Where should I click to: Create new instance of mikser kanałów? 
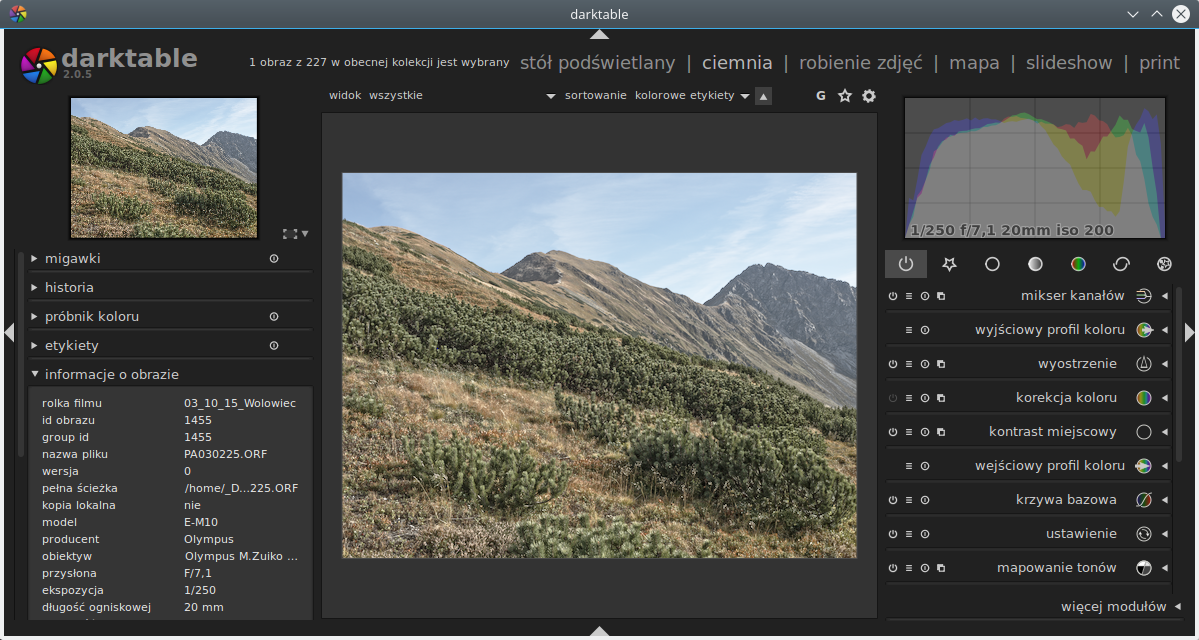click(941, 296)
